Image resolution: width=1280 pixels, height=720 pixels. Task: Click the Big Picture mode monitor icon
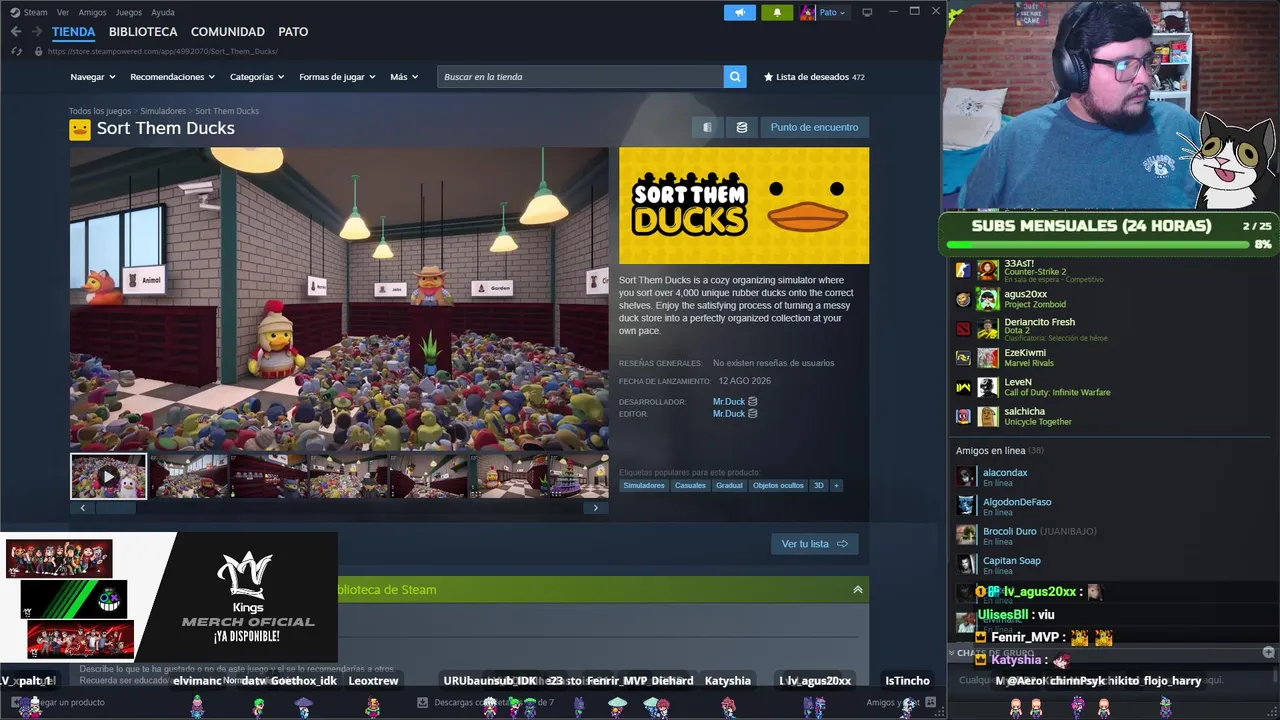(x=867, y=12)
